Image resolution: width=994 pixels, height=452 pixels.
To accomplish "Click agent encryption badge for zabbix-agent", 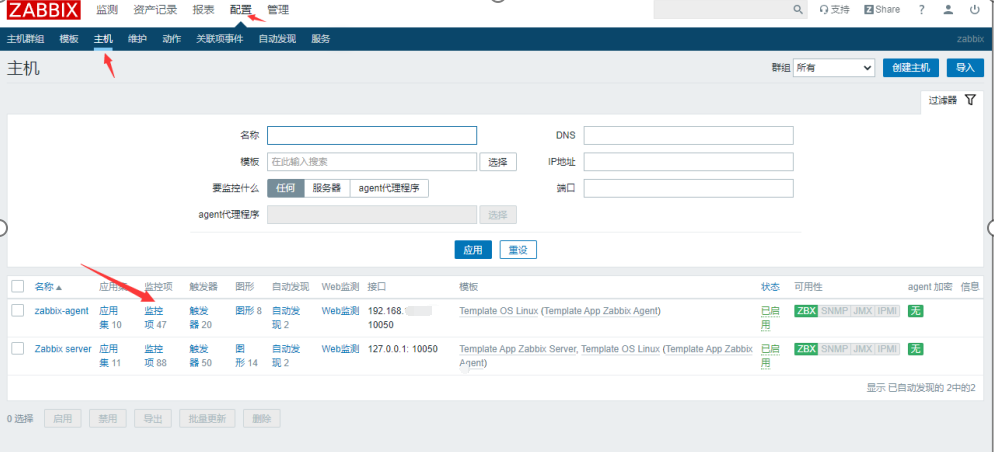I will pyautogui.click(x=915, y=311).
